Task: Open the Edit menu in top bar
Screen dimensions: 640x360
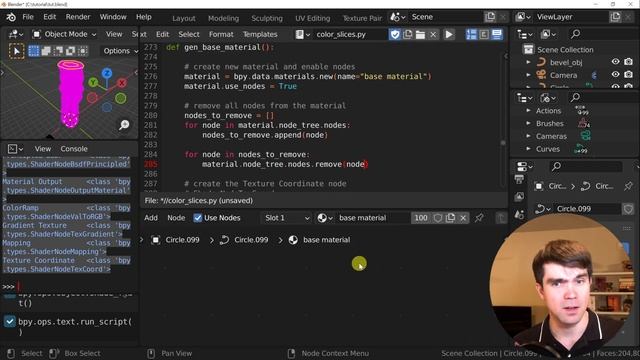Action: (x=49, y=17)
